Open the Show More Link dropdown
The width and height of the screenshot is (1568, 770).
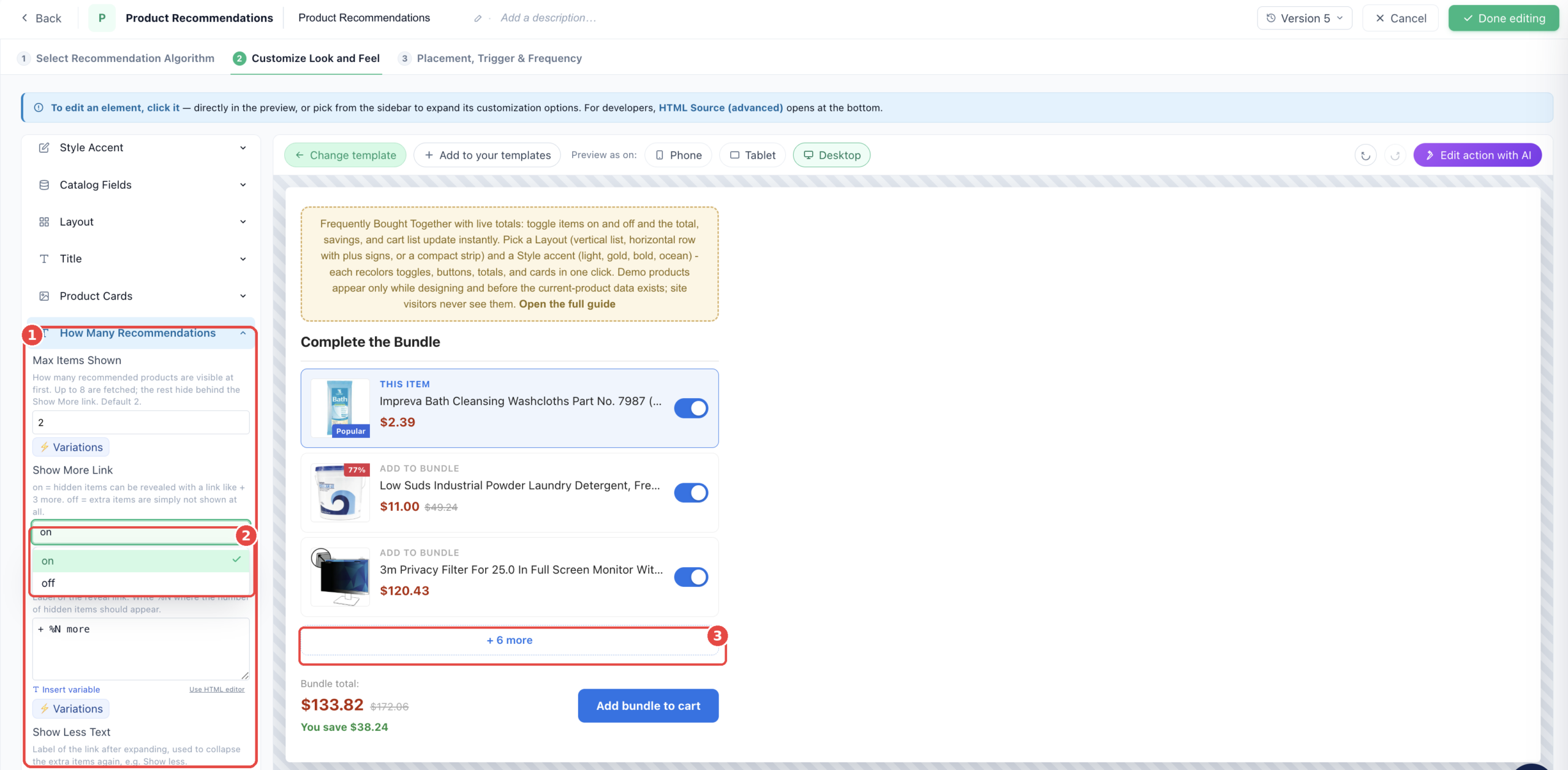[141, 532]
